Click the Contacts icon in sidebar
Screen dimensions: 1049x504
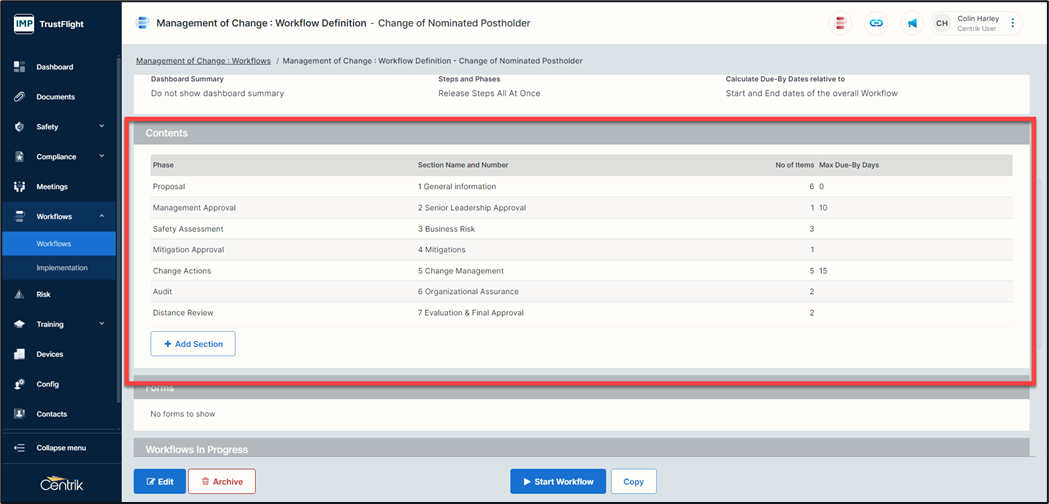point(19,414)
